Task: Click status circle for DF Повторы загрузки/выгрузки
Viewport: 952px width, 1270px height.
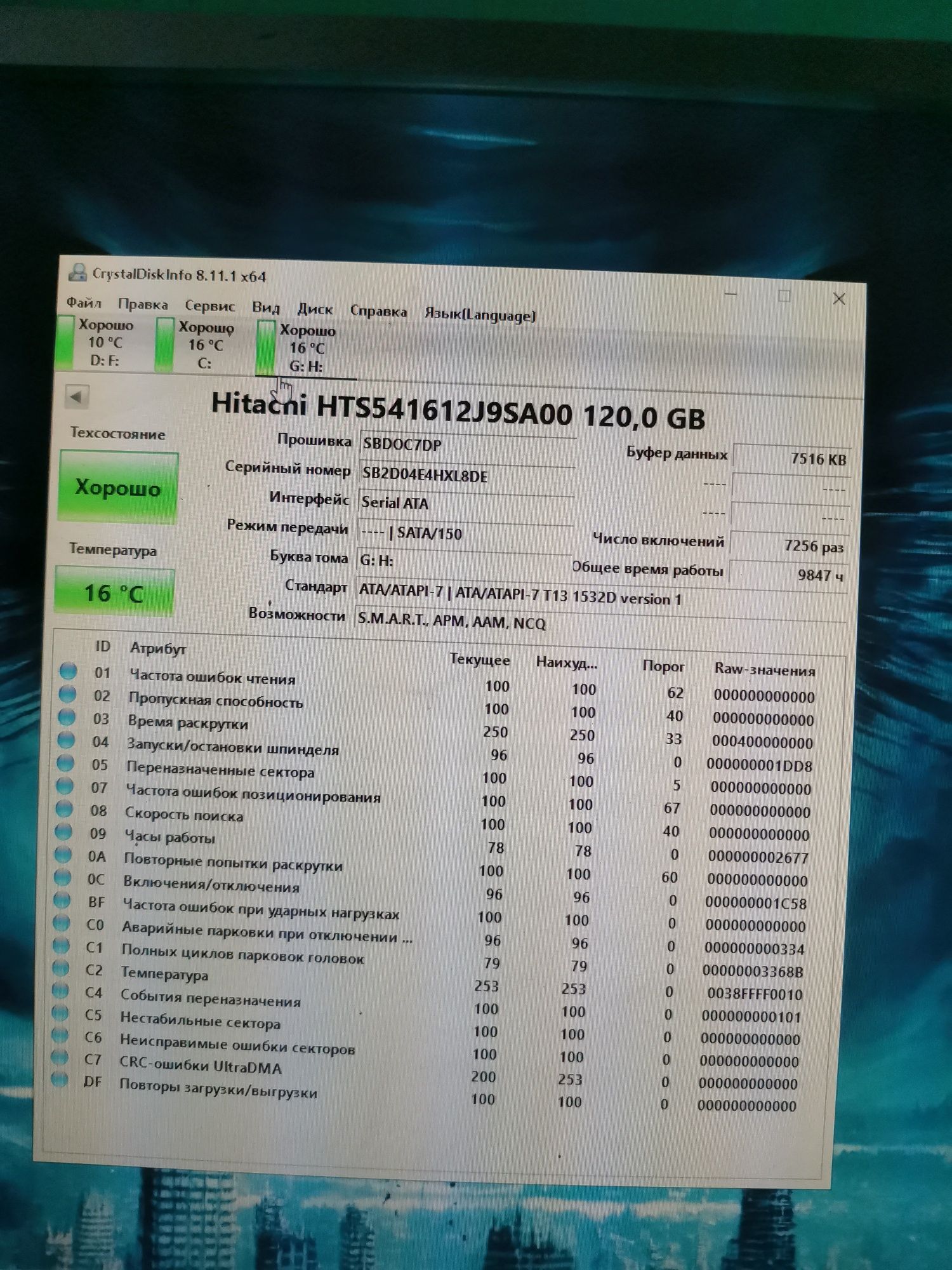Action: pyautogui.click(x=60, y=1079)
